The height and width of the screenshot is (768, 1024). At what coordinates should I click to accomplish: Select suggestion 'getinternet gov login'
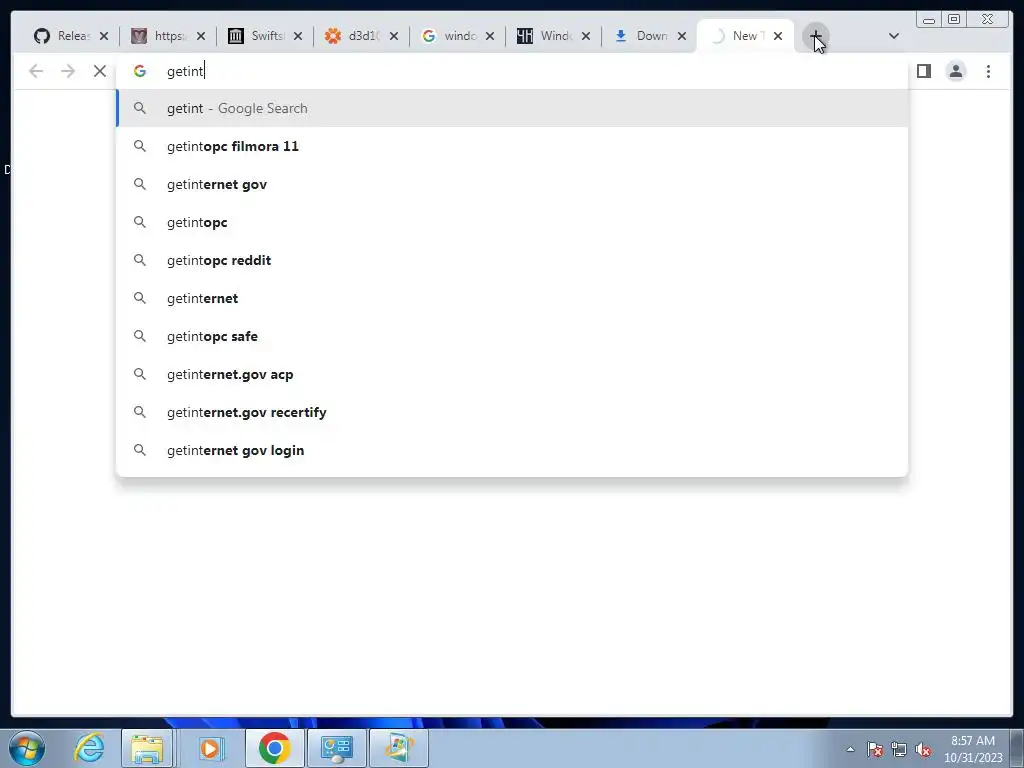click(512, 450)
